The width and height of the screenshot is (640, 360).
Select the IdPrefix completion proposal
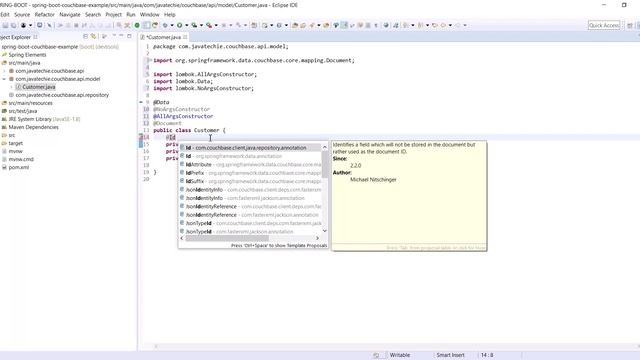(250, 173)
